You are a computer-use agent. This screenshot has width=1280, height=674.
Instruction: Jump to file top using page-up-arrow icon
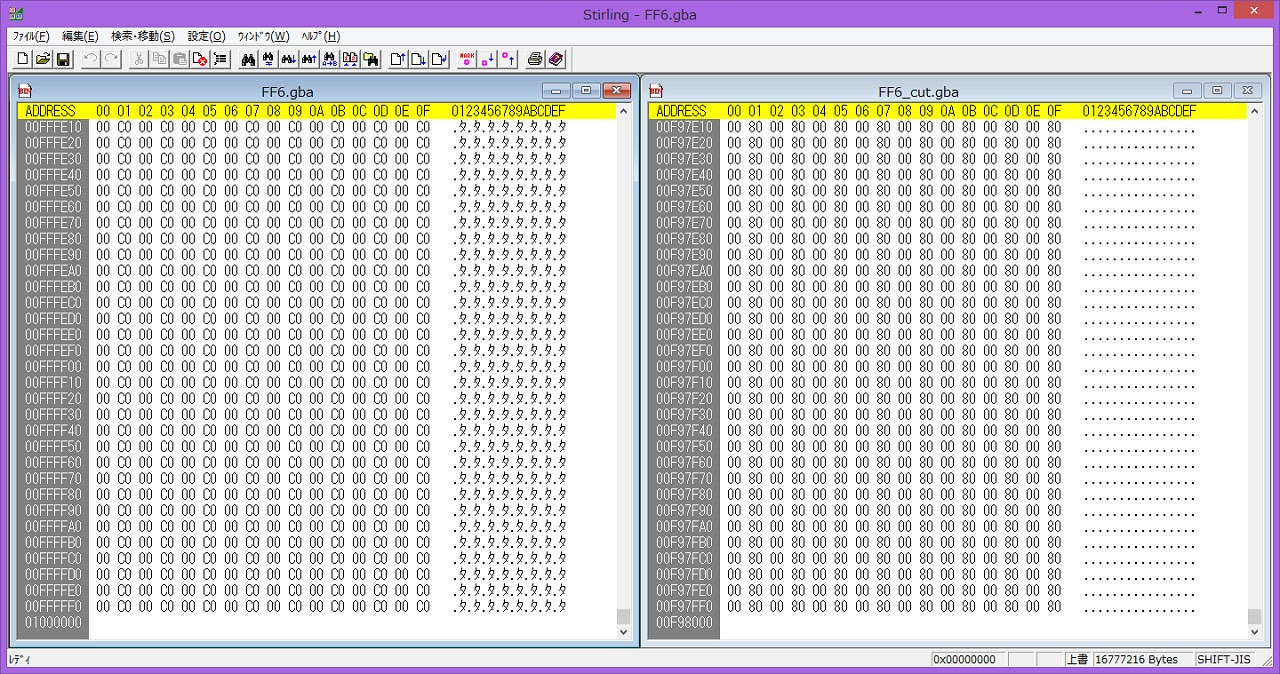click(x=398, y=59)
